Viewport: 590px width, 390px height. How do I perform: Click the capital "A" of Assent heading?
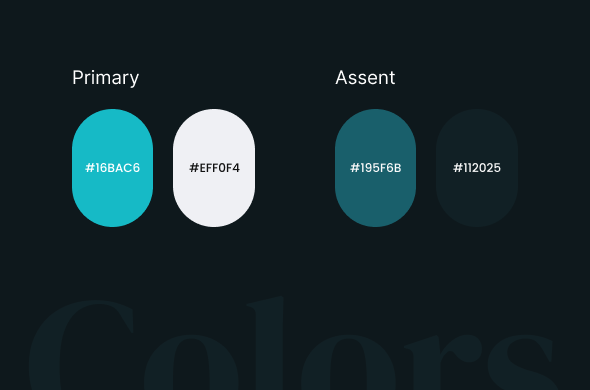tap(342, 78)
